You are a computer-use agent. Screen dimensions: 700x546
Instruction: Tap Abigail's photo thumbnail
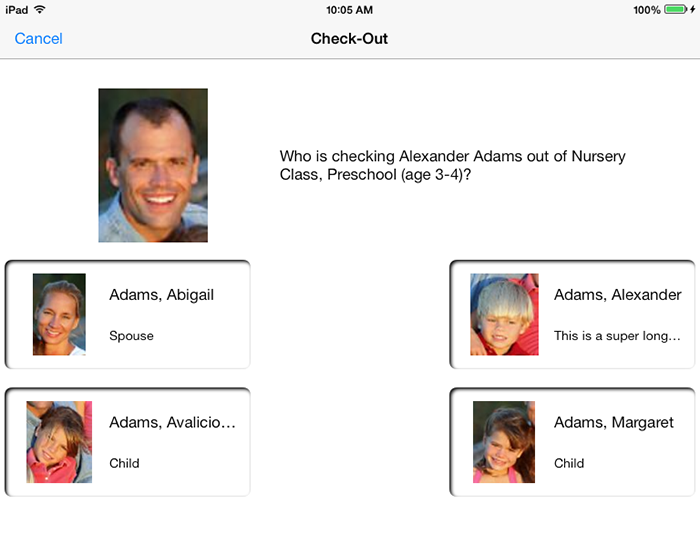tap(59, 314)
